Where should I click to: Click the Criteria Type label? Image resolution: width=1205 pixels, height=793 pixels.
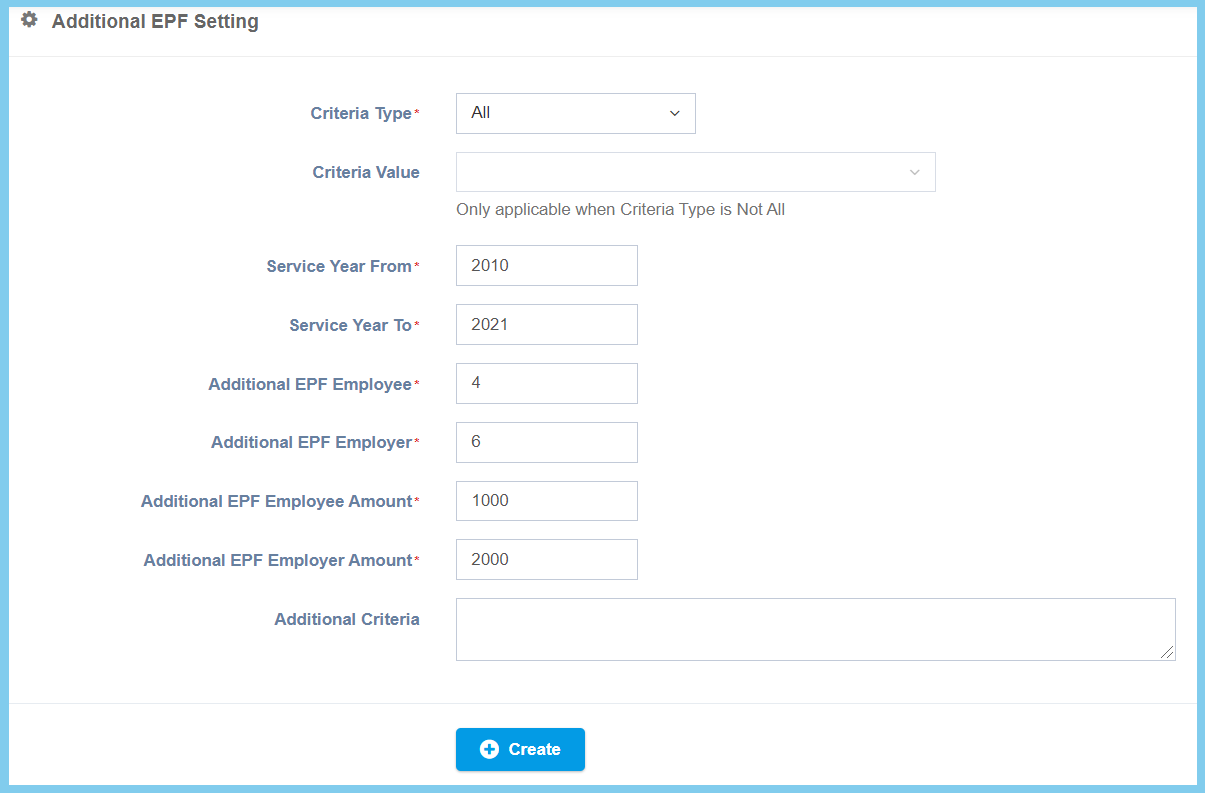pyautogui.click(x=360, y=114)
